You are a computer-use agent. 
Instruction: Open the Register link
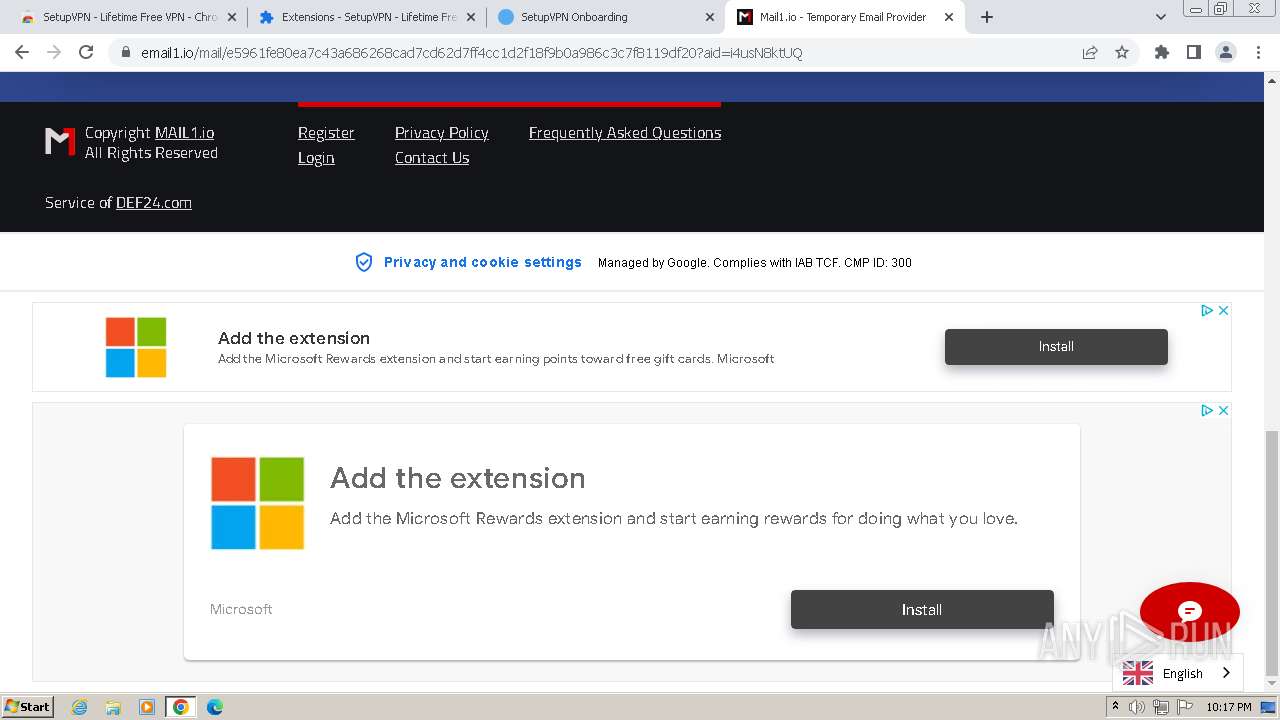326,133
